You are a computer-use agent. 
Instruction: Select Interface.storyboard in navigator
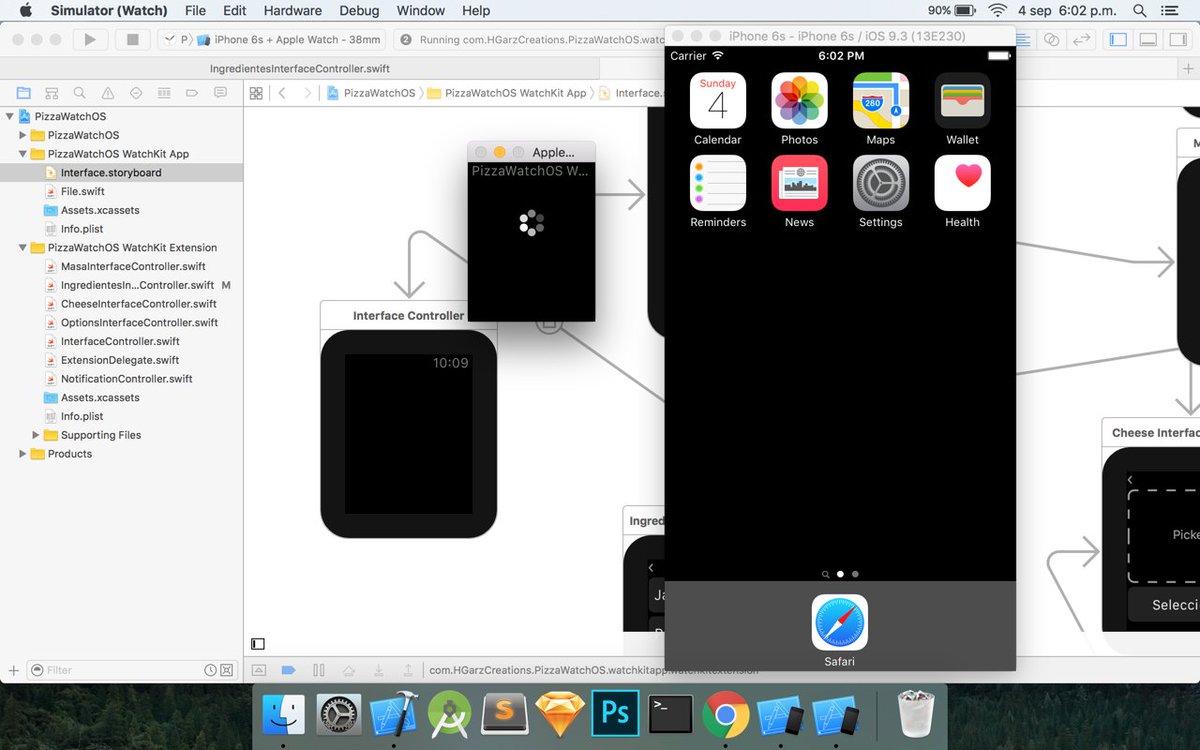click(121, 173)
